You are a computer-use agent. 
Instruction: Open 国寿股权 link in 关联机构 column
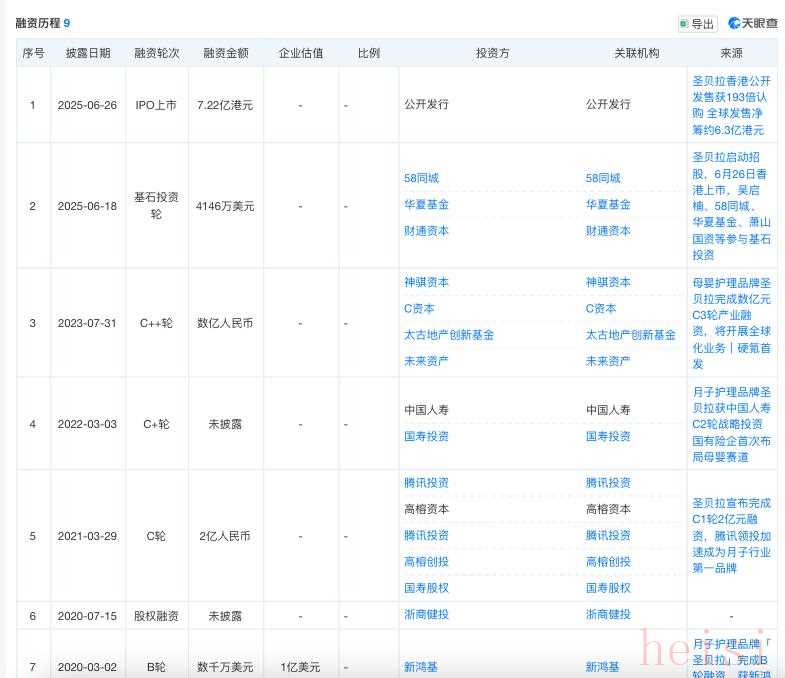pyautogui.click(x=608, y=588)
